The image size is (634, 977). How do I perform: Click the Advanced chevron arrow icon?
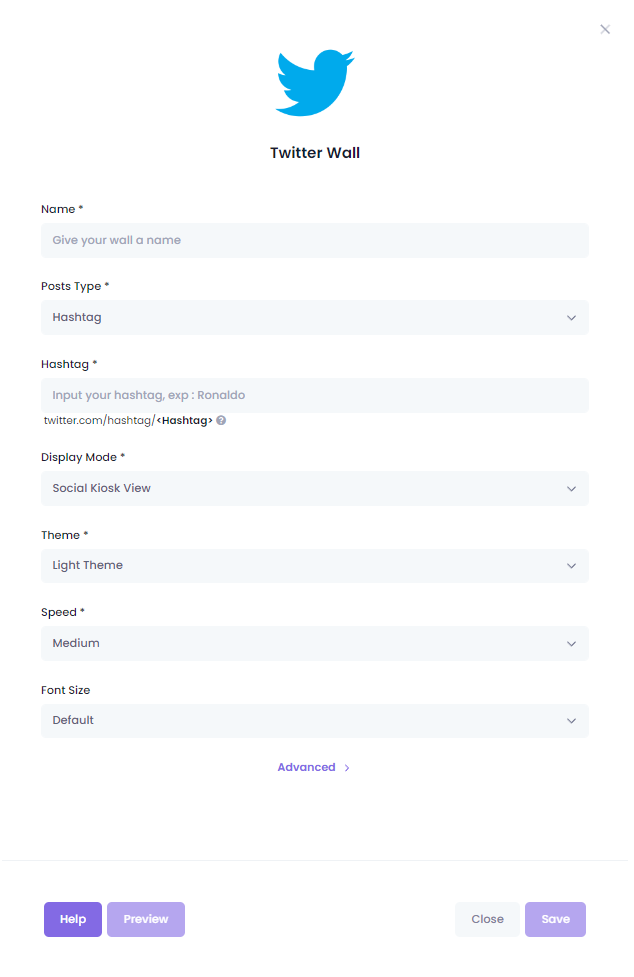(x=347, y=768)
